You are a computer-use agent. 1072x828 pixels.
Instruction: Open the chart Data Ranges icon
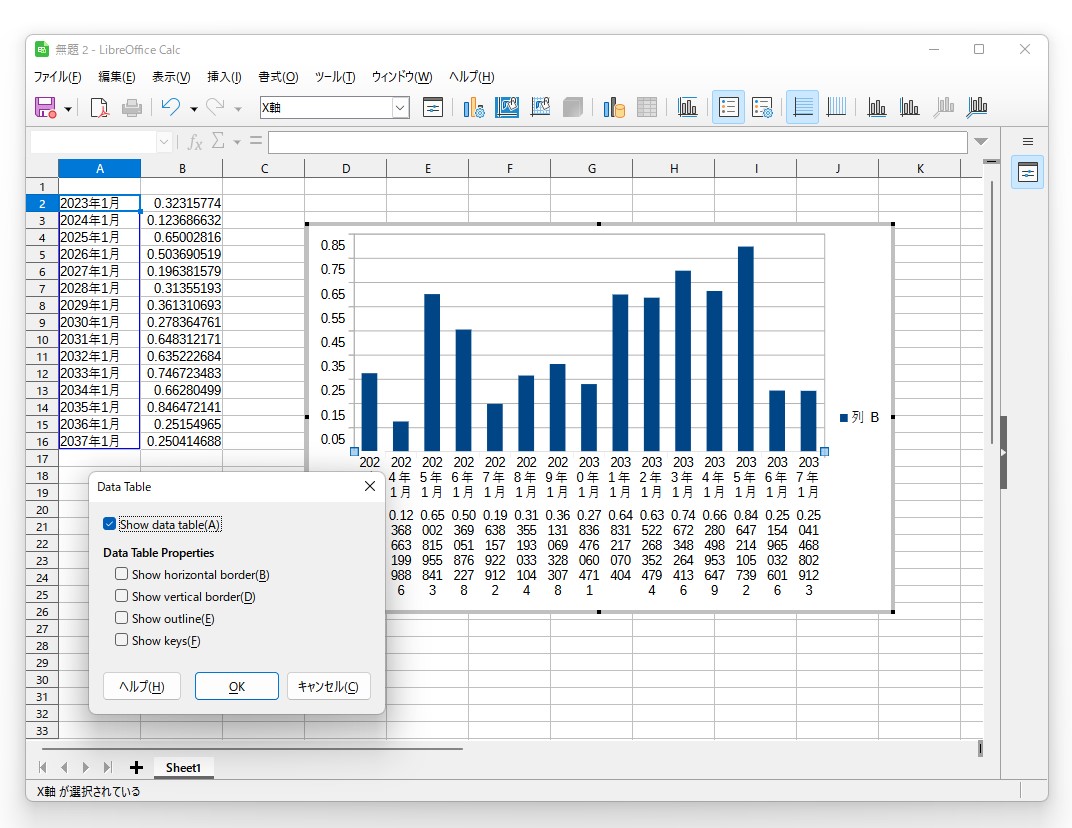point(613,107)
